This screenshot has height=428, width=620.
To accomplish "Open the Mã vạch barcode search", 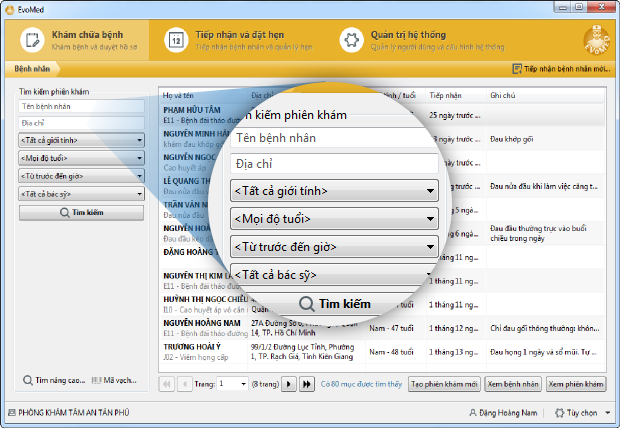I will (114, 381).
